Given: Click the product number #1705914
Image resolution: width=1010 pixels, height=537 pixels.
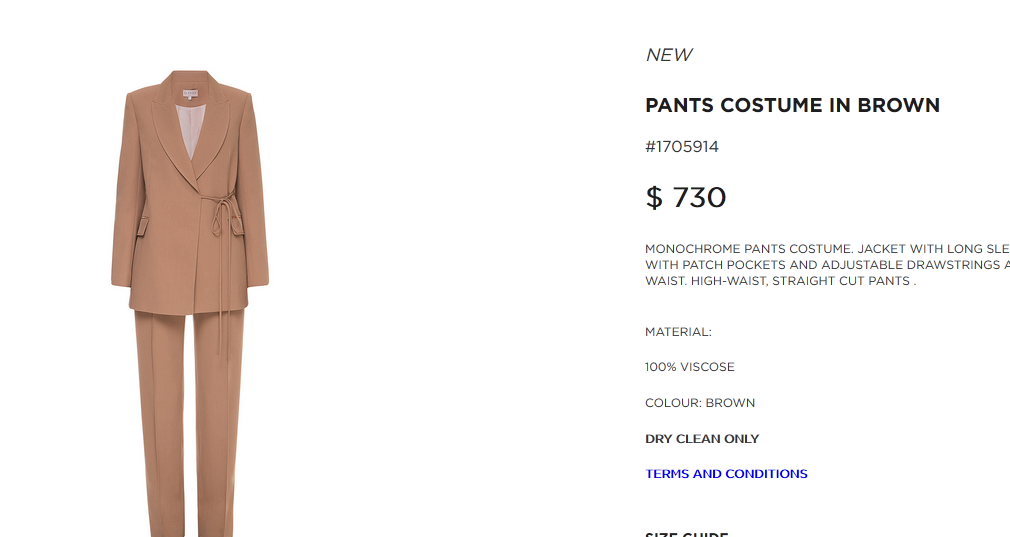Looking at the screenshot, I should click(x=682, y=147).
